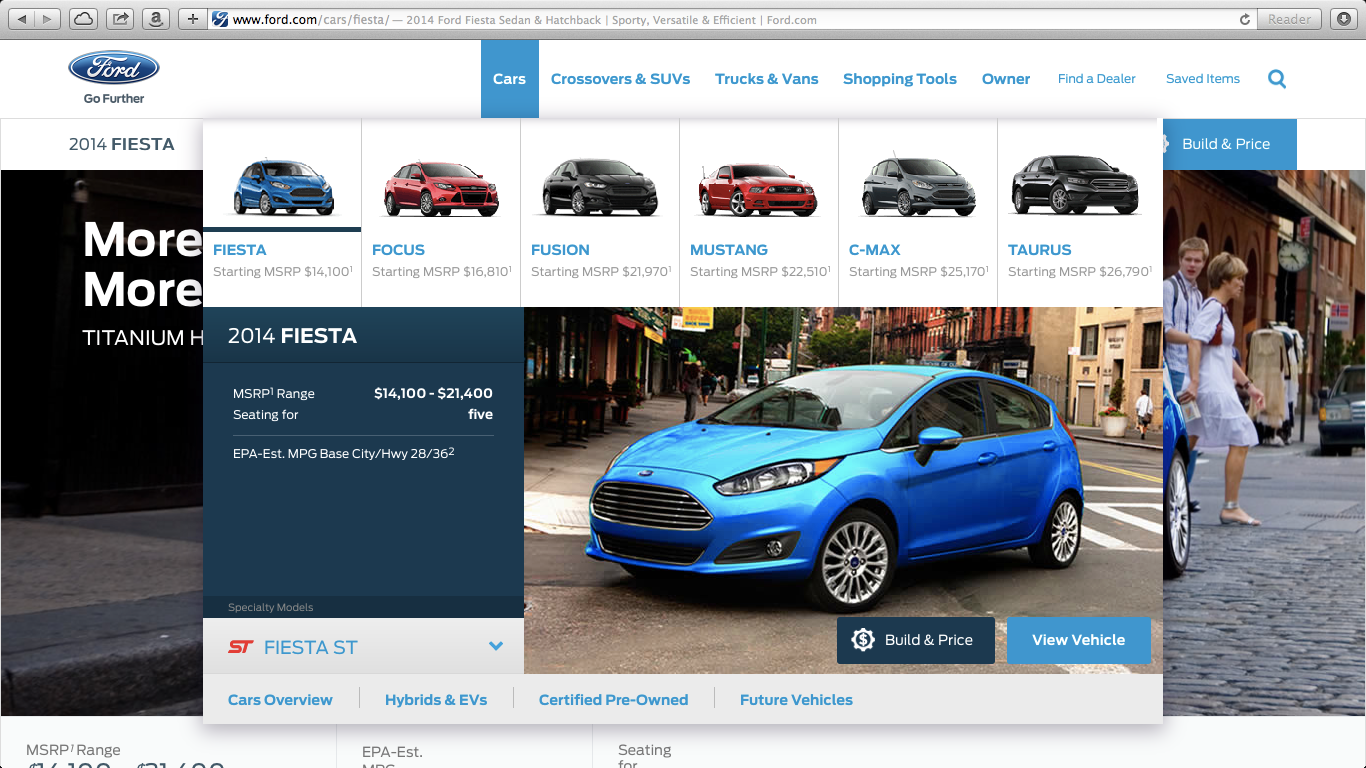Click the Ford favicon in address bar
Viewport: 1366px width, 768px height.
click(x=221, y=19)
